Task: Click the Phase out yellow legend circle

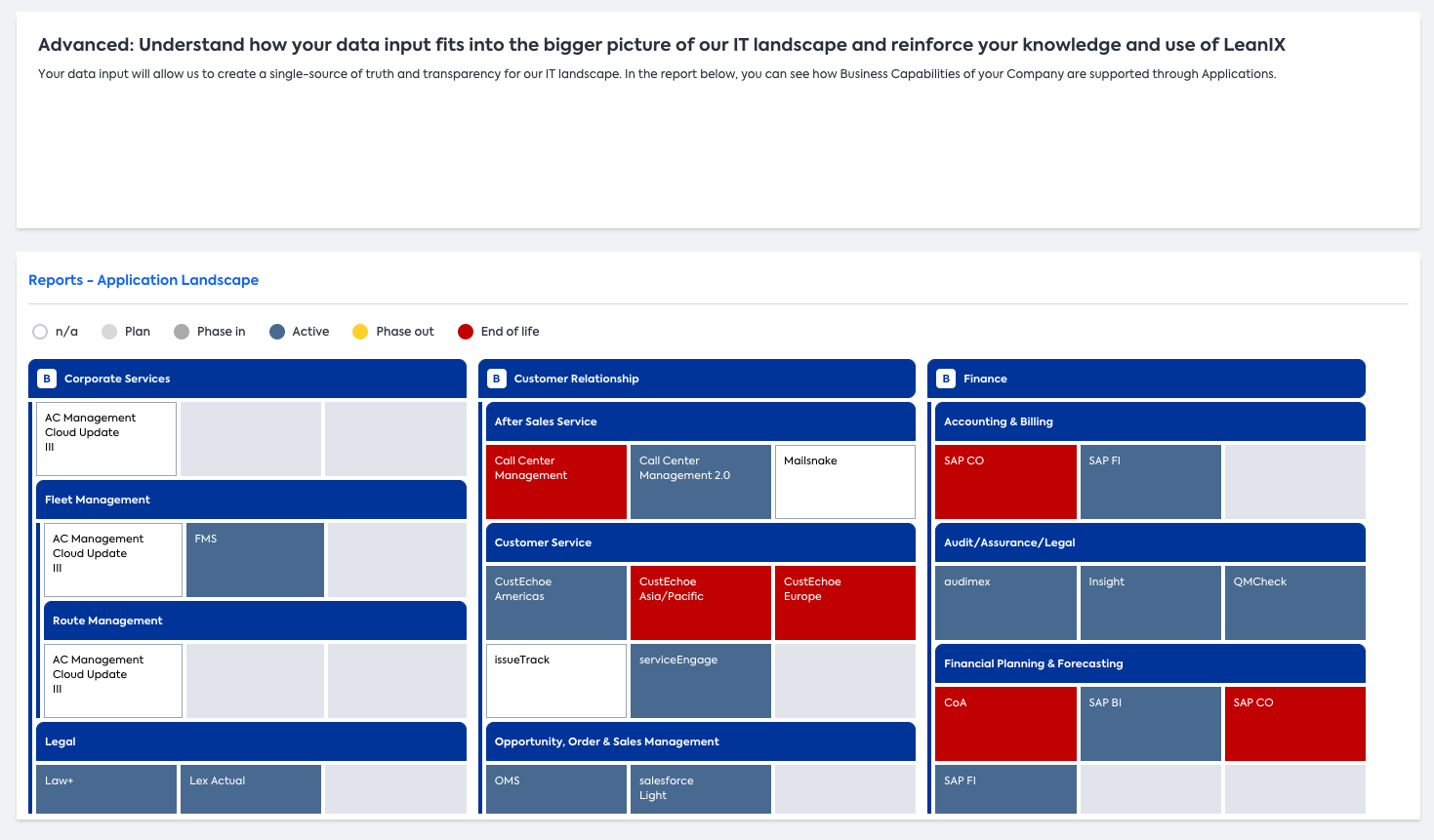Action: 360,332
